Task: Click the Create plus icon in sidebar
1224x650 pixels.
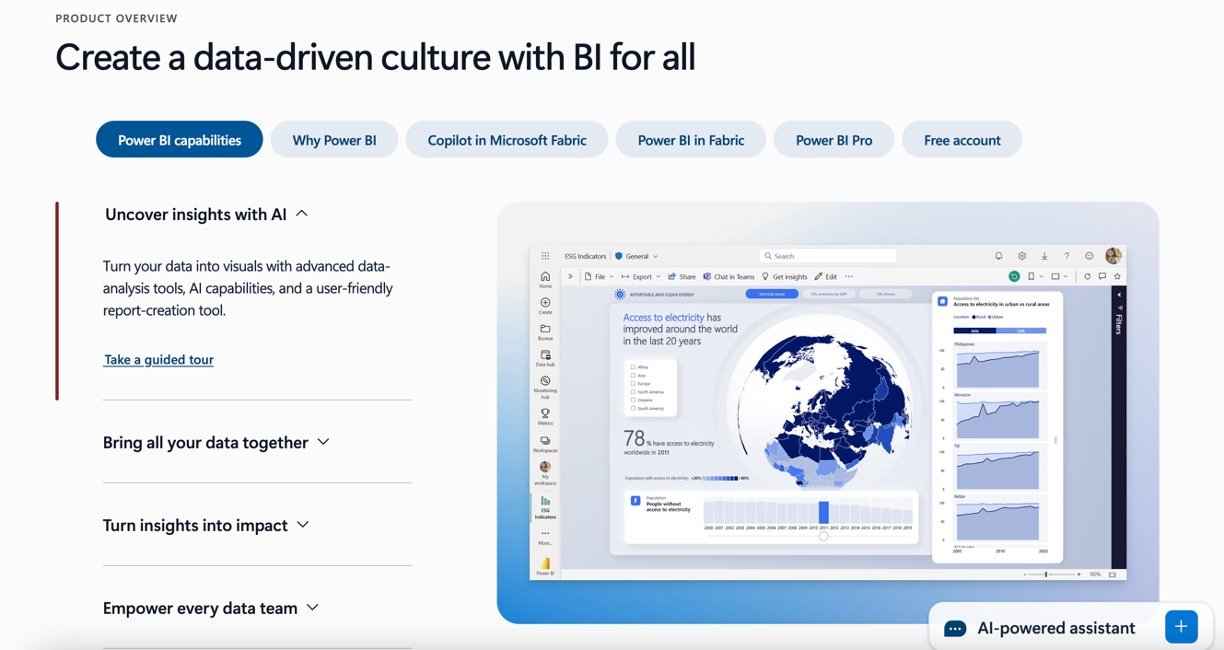Action: [x=545, y=302]
